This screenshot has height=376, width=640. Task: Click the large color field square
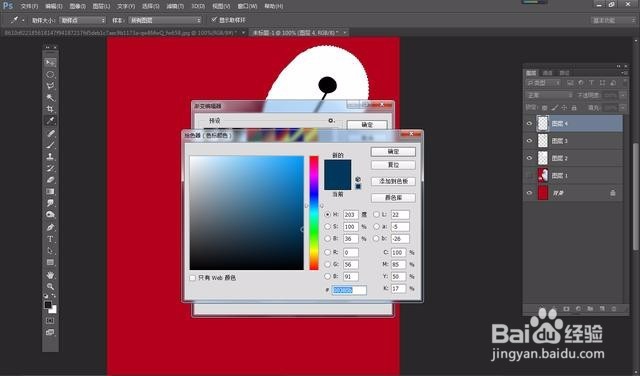[x=247, y=213]
